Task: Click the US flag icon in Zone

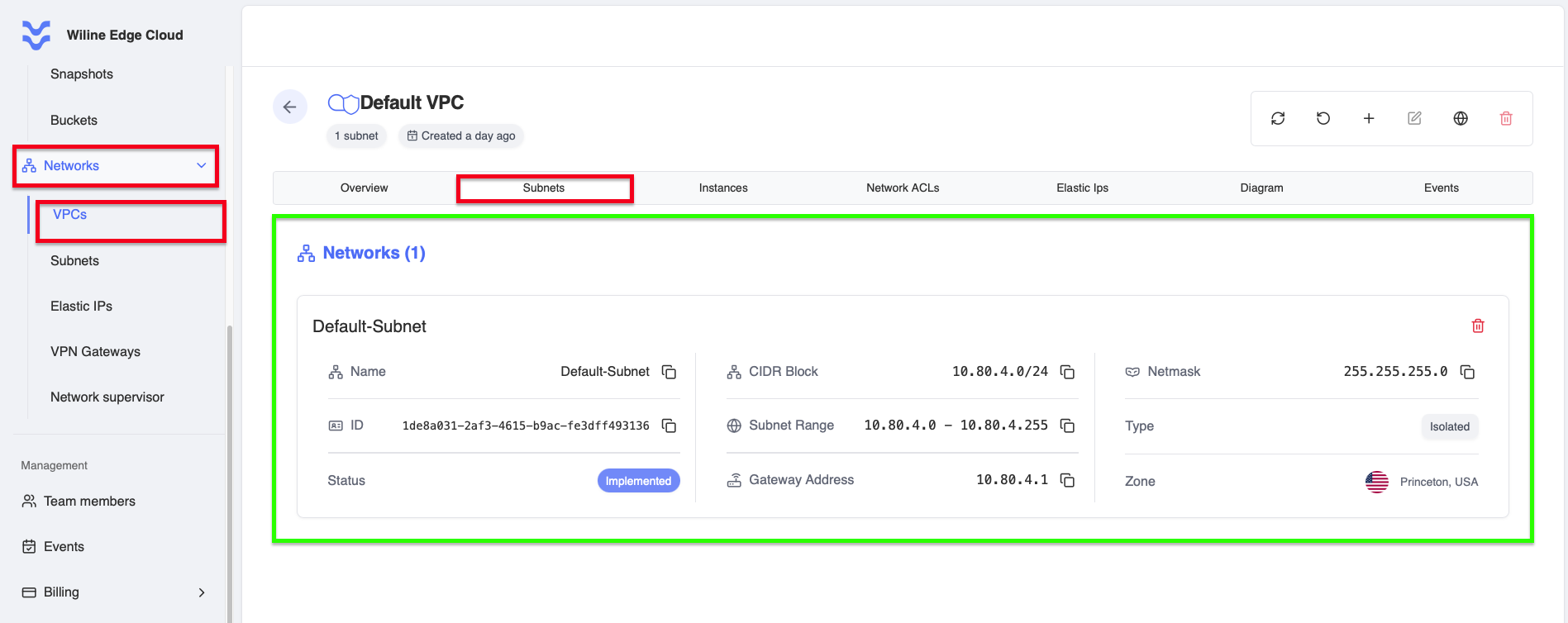Action: (1377, 482)
